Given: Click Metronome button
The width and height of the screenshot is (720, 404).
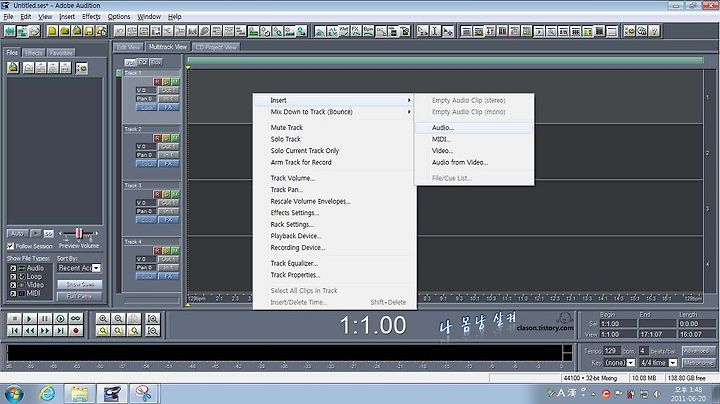Looking at the screenshot, I should pyautogui.click(x=698, y=363).
